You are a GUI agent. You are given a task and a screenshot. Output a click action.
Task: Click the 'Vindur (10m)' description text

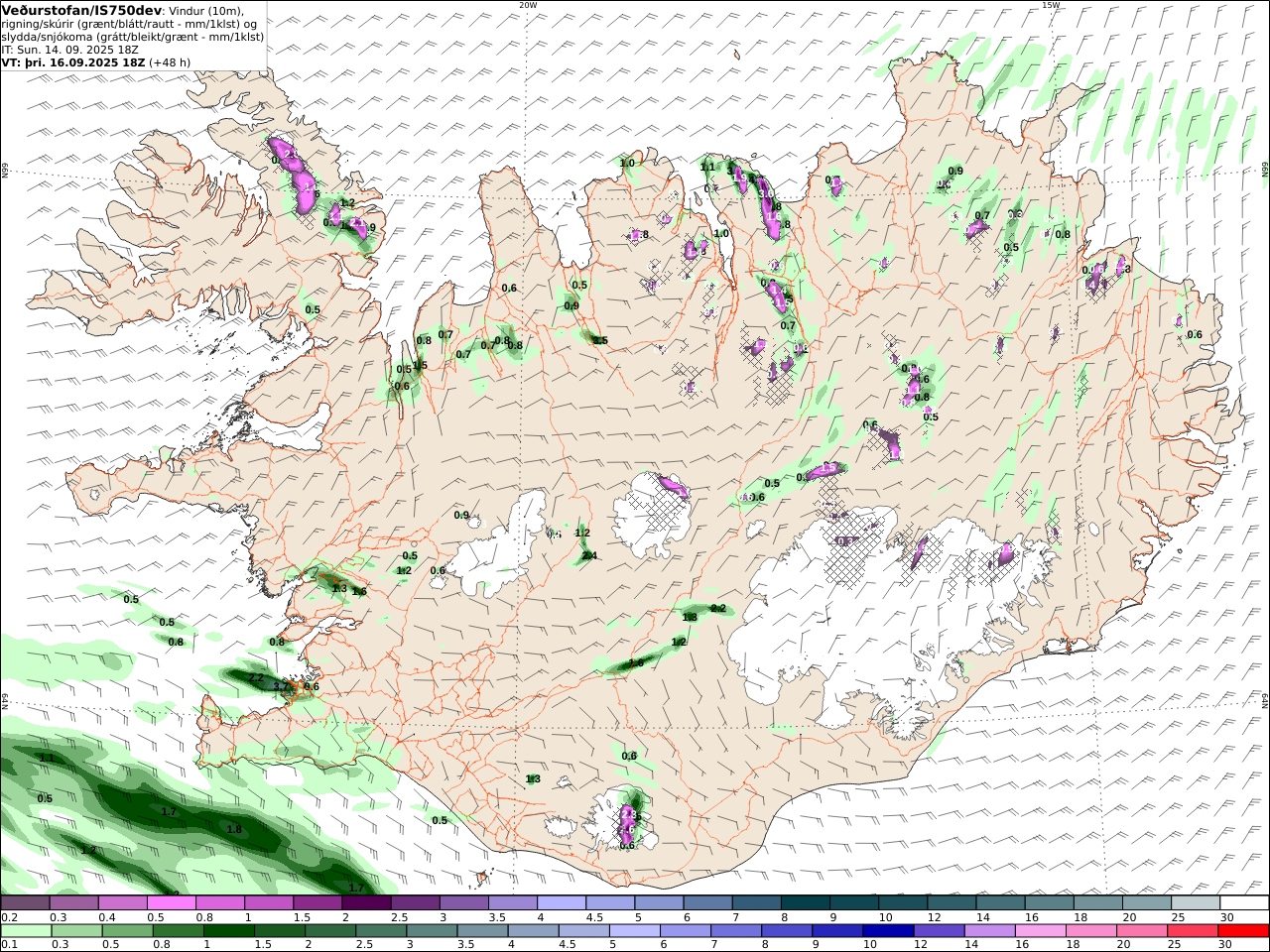pyautogui.click(x=206, y=11)
